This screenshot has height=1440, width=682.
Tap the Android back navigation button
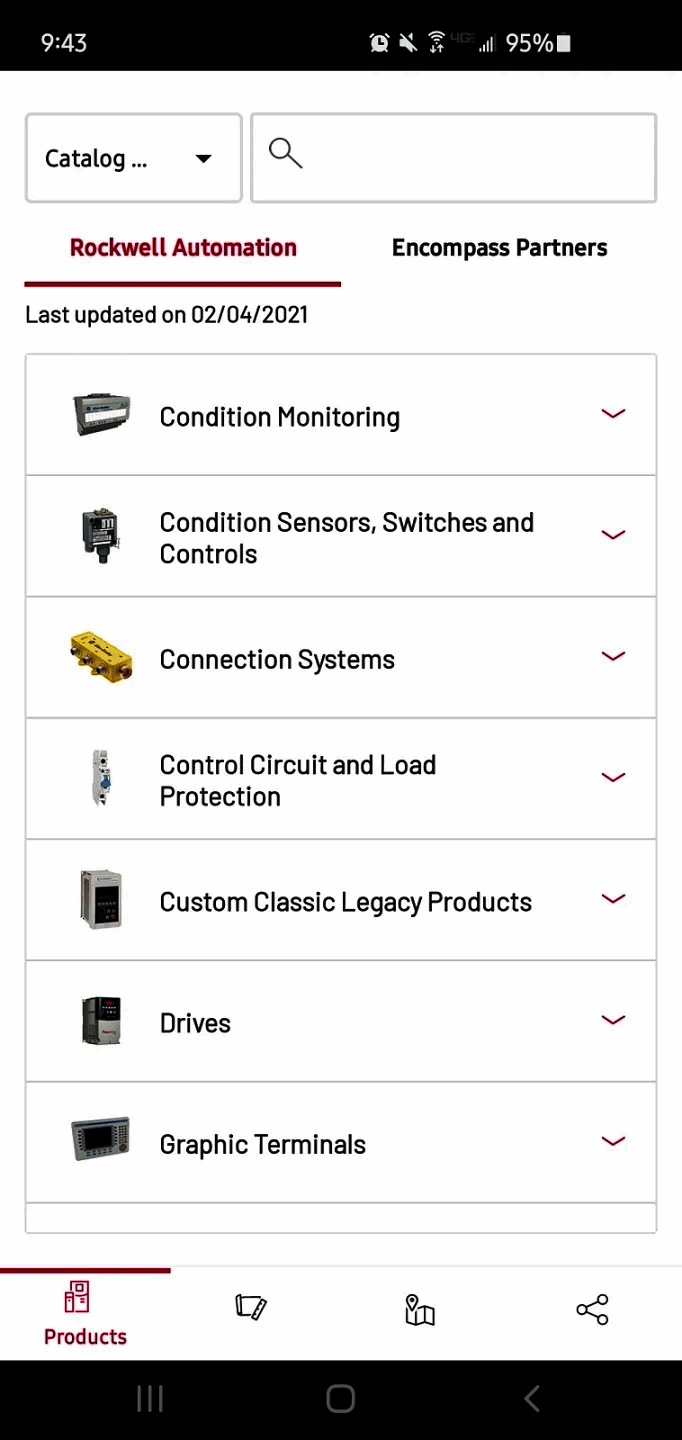click(x=532, y=1399)
